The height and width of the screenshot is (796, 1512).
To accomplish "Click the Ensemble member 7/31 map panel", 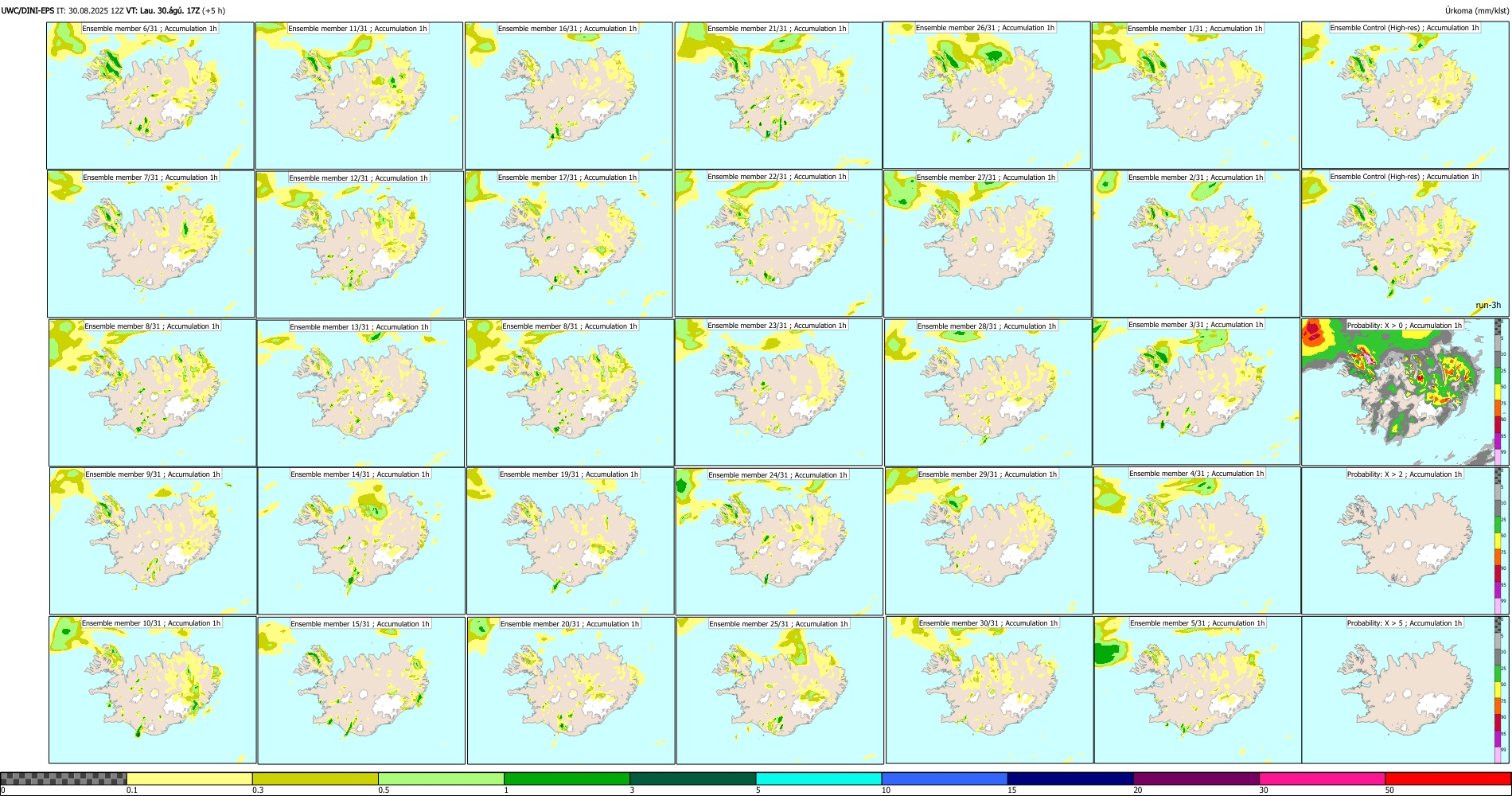I will [x=151, y=244].
